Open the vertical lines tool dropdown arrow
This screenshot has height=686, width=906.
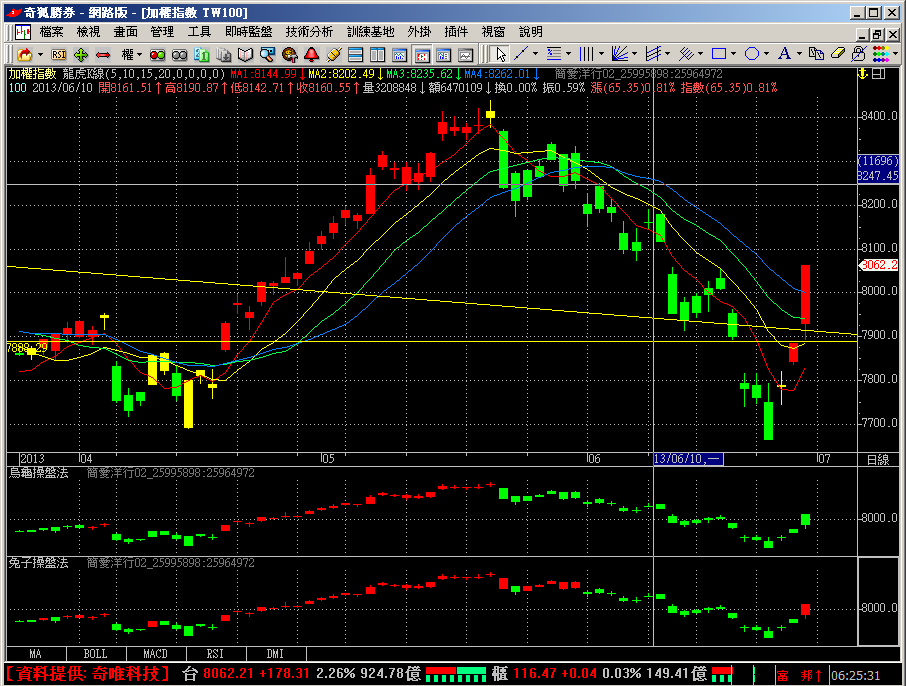click(601, 54)
